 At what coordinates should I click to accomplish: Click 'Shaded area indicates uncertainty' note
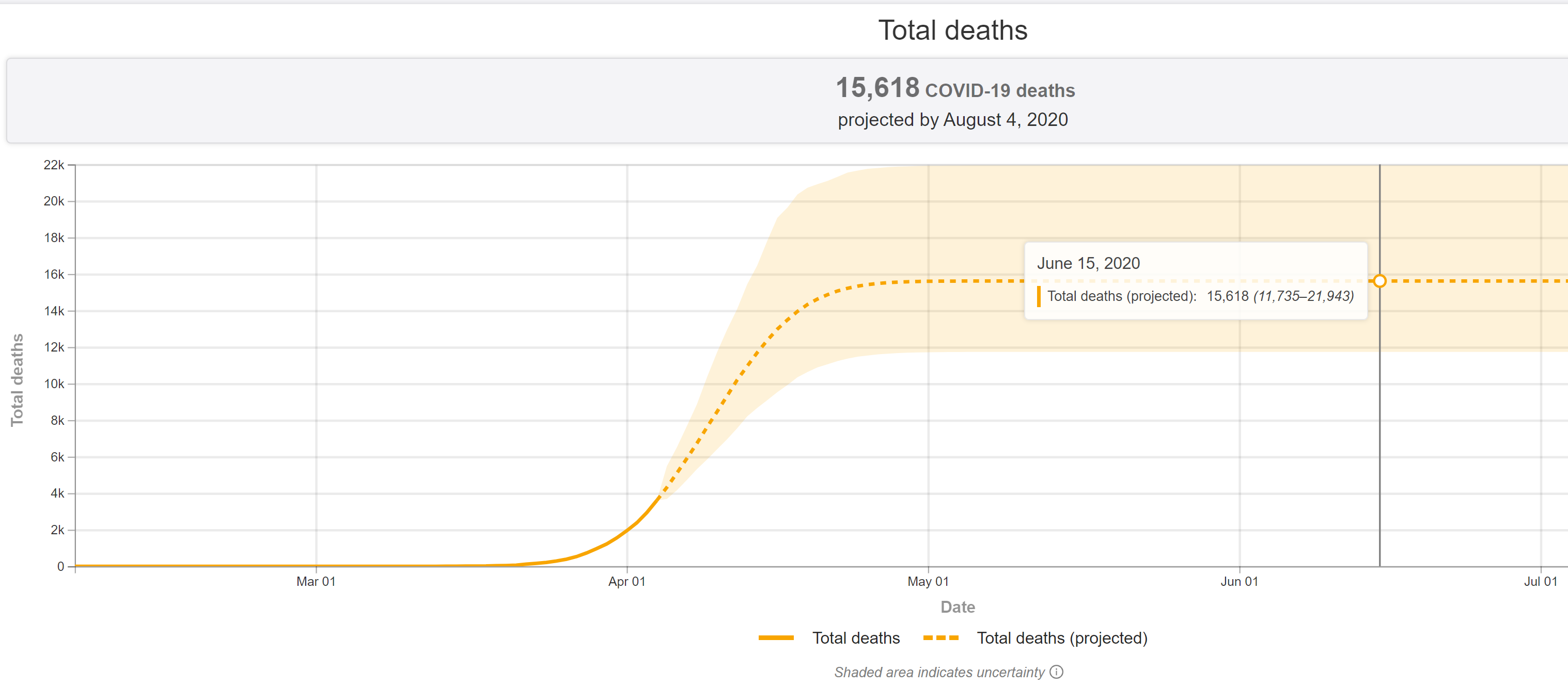tap(939, 672)
